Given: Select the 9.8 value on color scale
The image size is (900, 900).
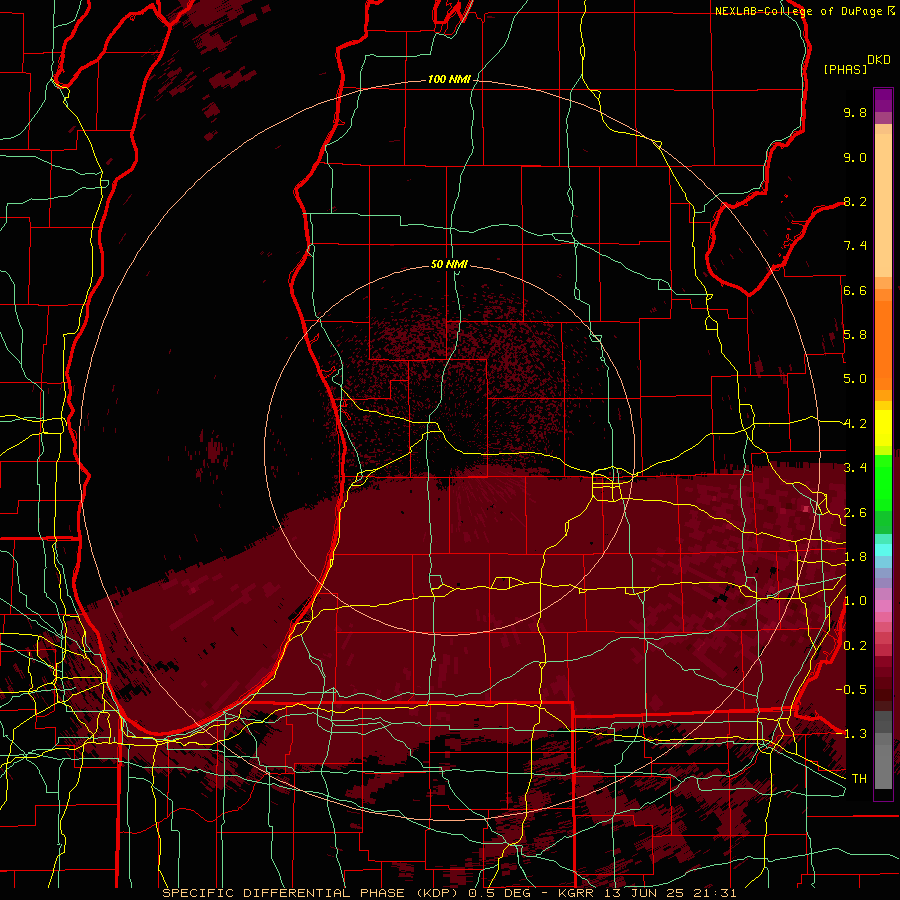Looking at the screenshot, I should point(855,112).
